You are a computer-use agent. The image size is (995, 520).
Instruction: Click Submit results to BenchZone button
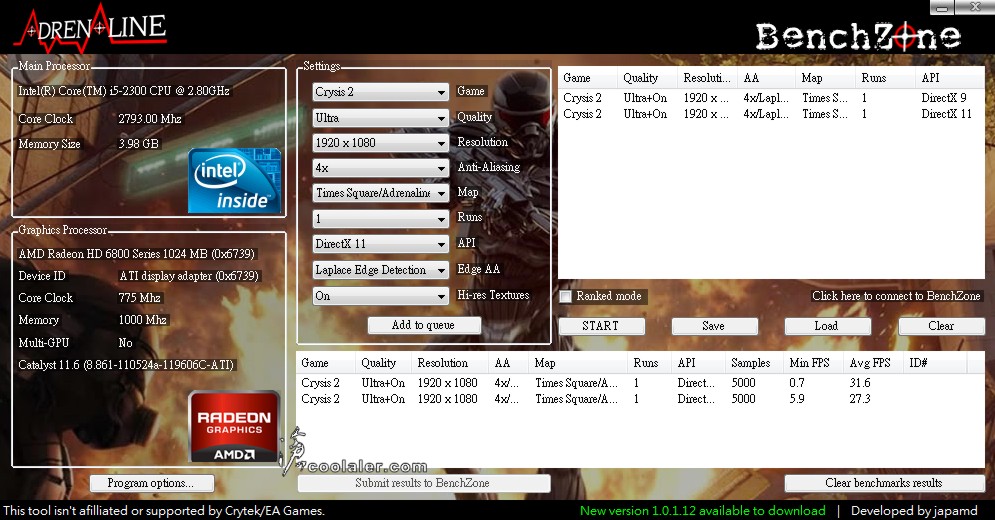(424, 483)
